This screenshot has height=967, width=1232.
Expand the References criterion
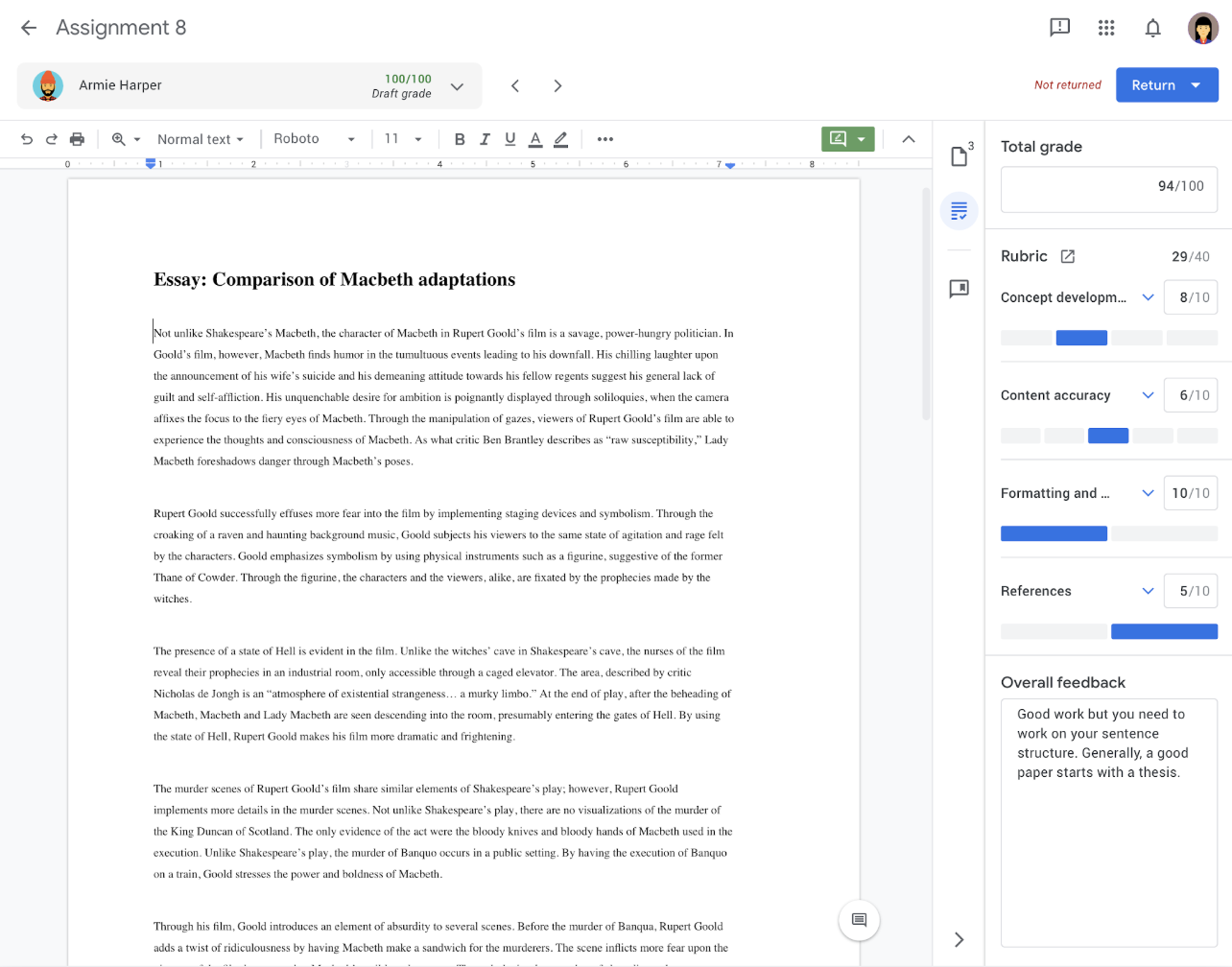point(1148,591)
